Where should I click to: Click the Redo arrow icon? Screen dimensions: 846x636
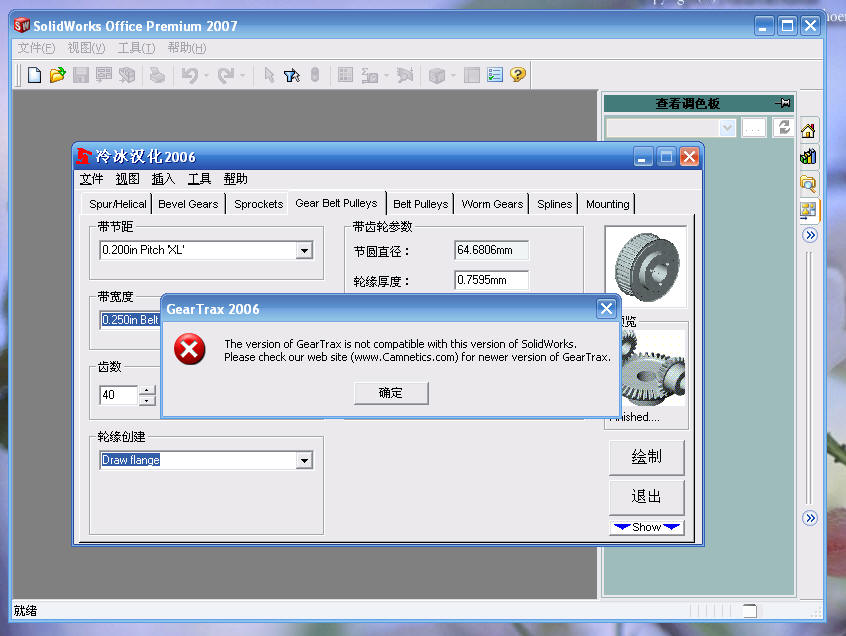pyautogui.click(x=226, y=75)
